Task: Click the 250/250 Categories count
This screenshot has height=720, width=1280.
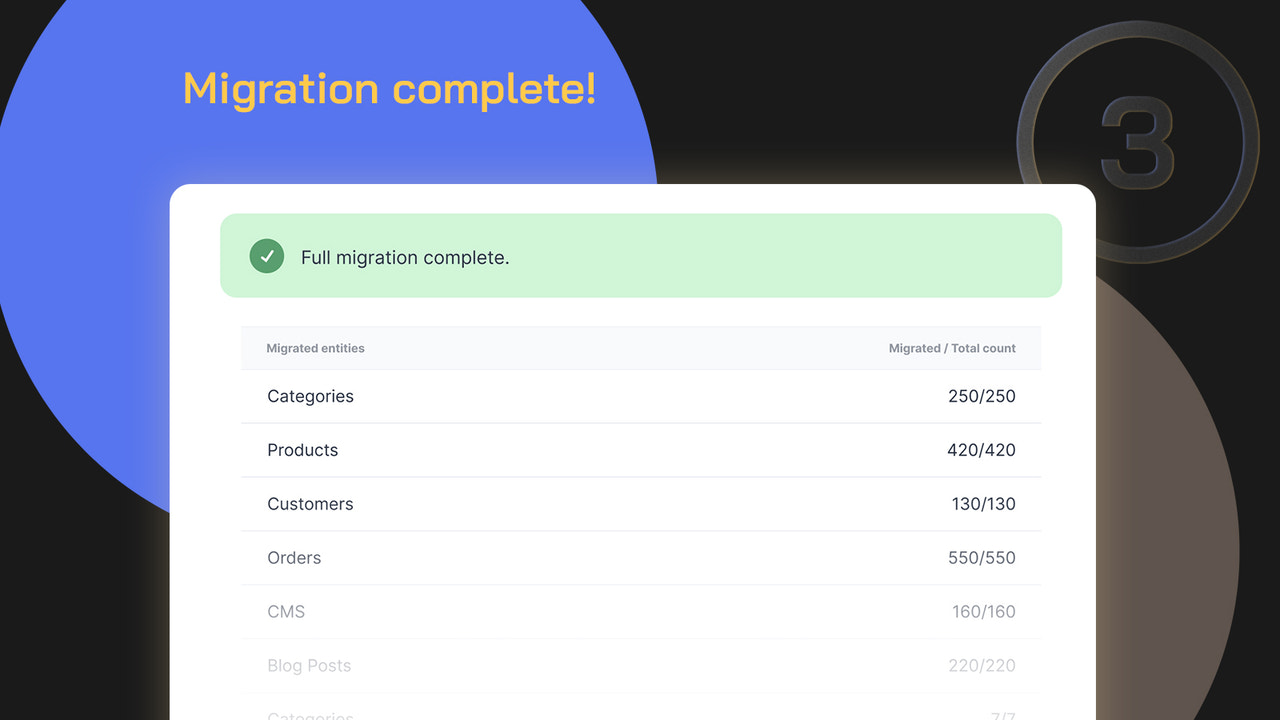Action: [983, 396]
